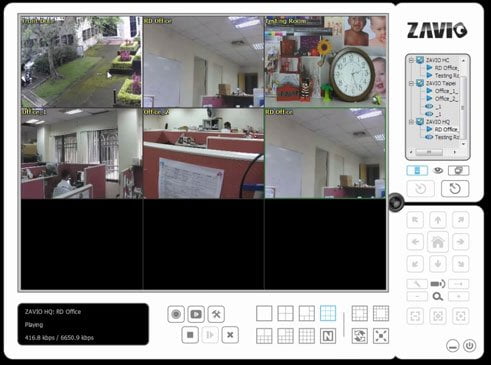The image size is (491, 365).
Task: Go full screen with the four-arrows expand icon
Action: (381, 336)
